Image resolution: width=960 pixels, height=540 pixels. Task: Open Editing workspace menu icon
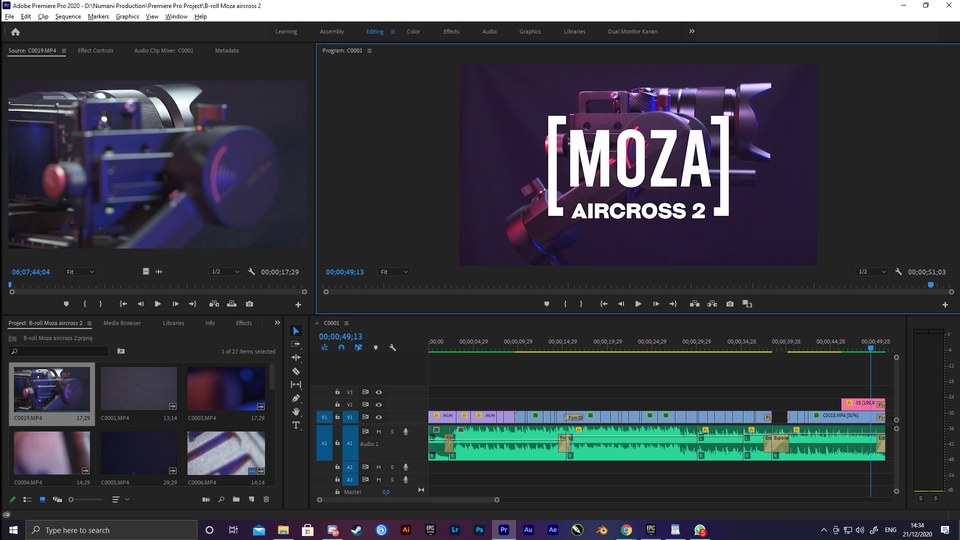pos(393,32)
